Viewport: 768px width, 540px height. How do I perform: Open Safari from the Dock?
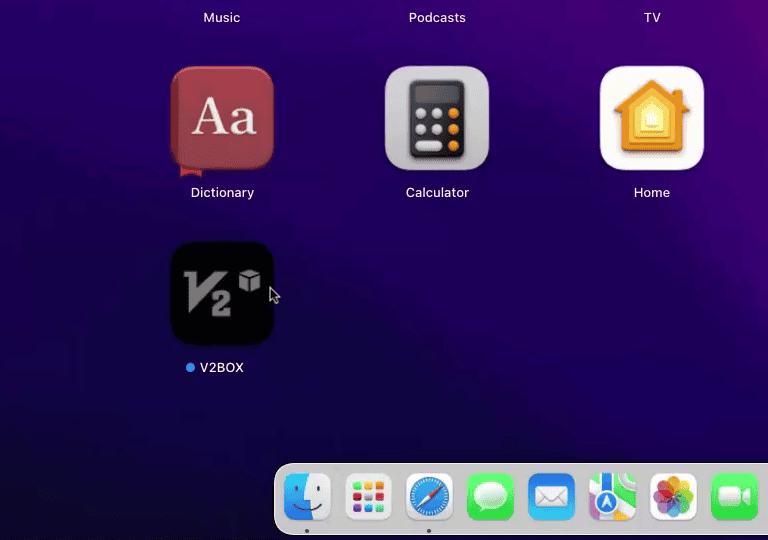point(429,497)
